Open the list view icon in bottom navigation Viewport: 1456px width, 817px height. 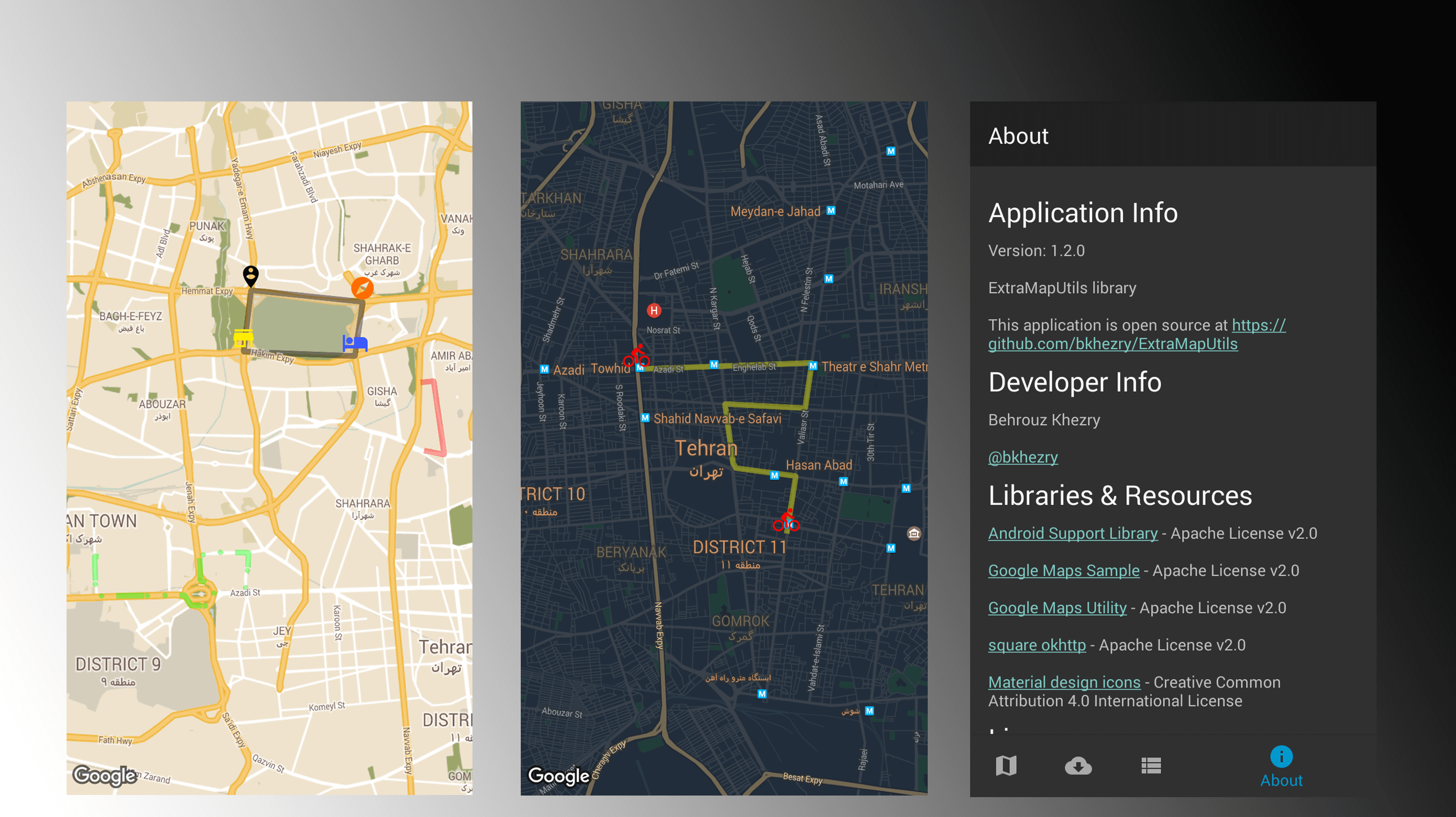[1151, 765]
